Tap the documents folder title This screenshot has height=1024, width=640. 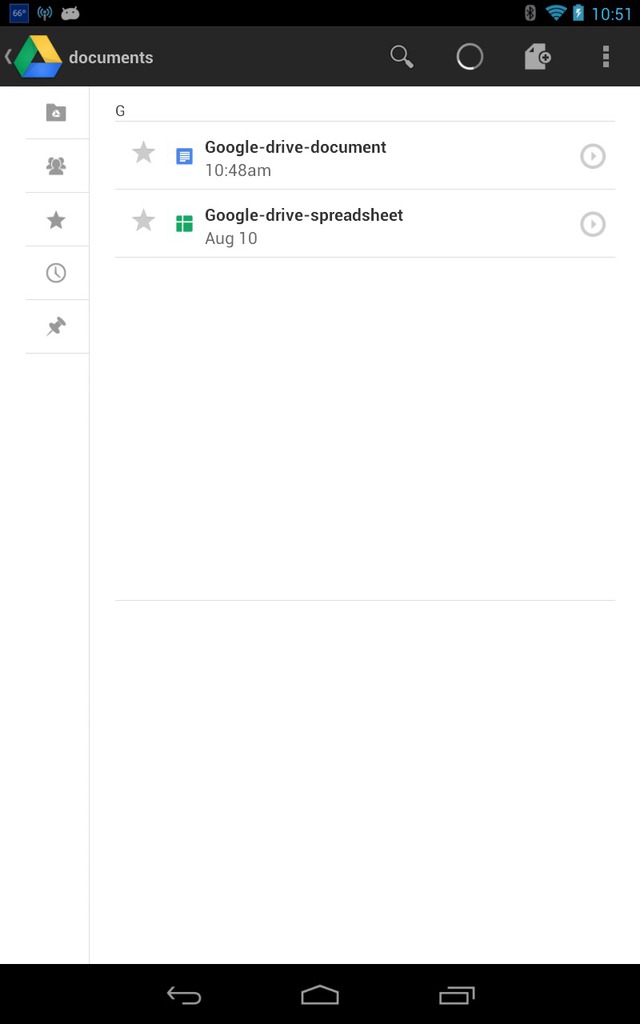click(111, 57)
